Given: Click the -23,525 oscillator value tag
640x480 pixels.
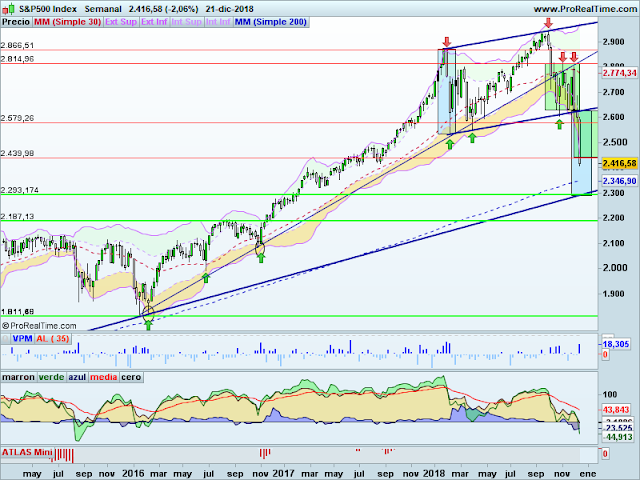Looking at the screenshot, I should click(618, 428).
